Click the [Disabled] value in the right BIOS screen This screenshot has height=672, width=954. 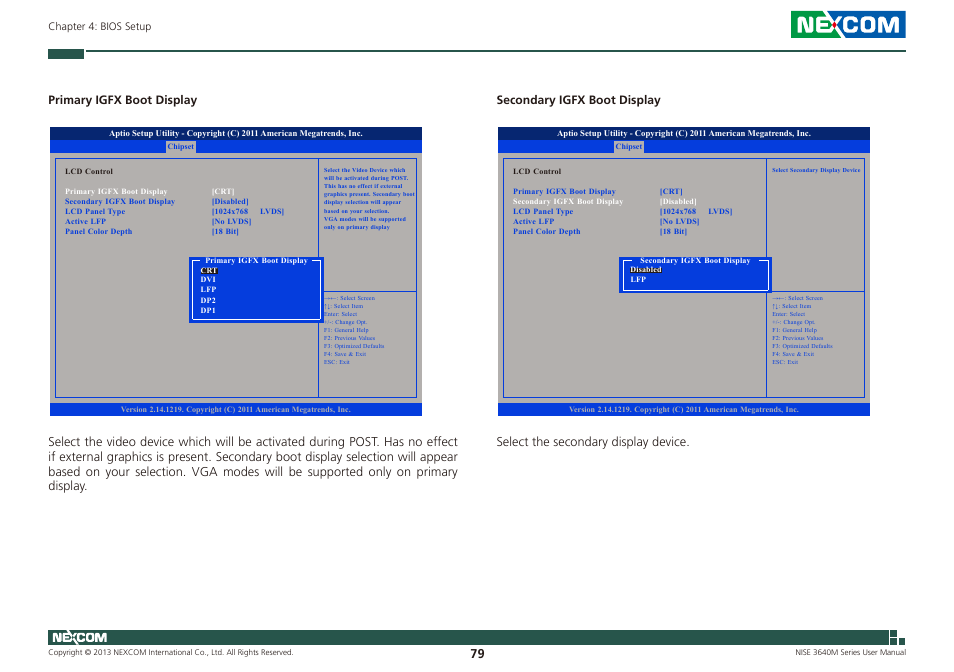pos(678,201)
